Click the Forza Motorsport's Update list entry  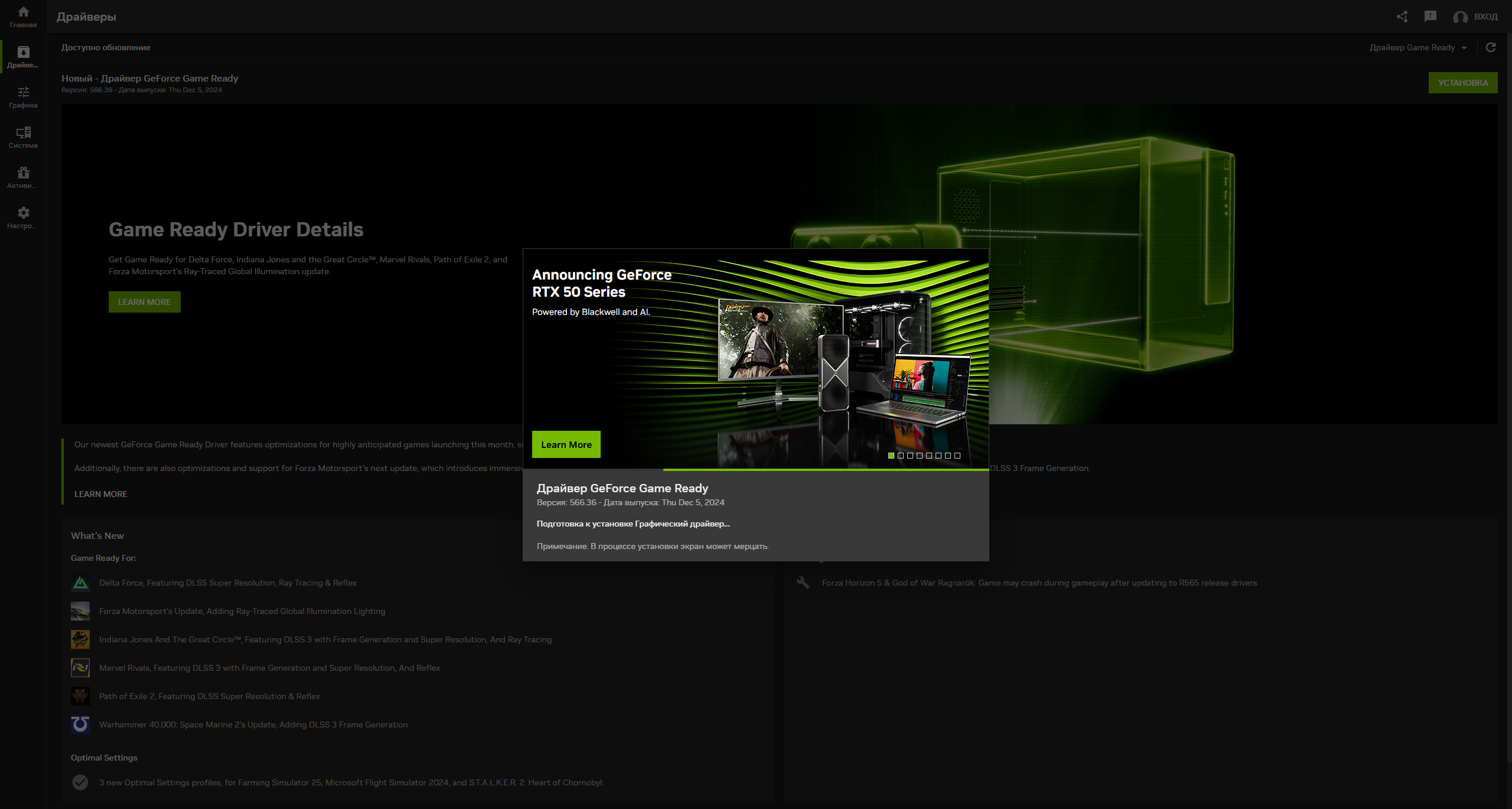(242, 611)
